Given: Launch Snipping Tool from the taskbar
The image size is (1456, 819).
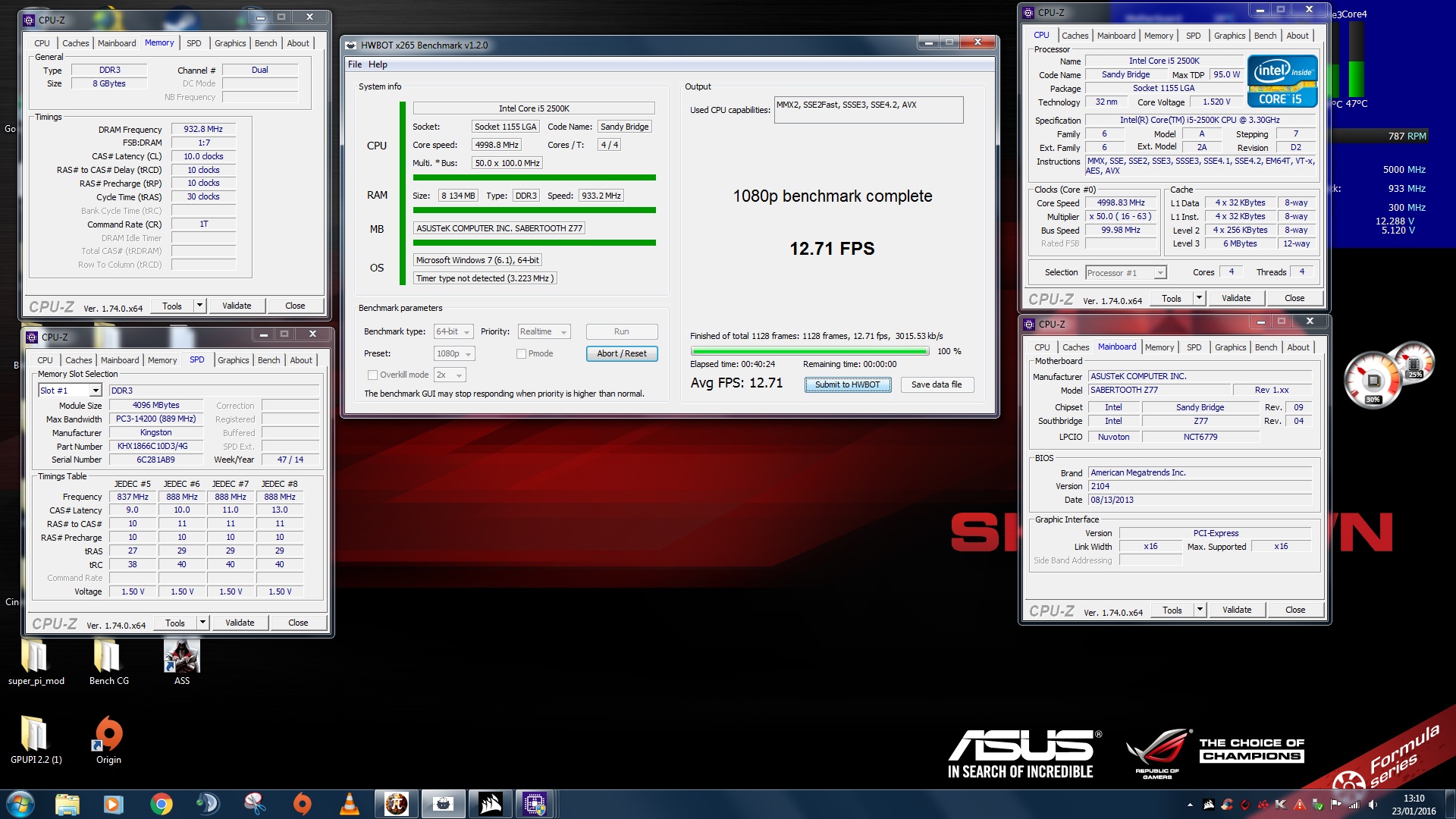Looking at the screenshot, I should click(x=254, y=804).
